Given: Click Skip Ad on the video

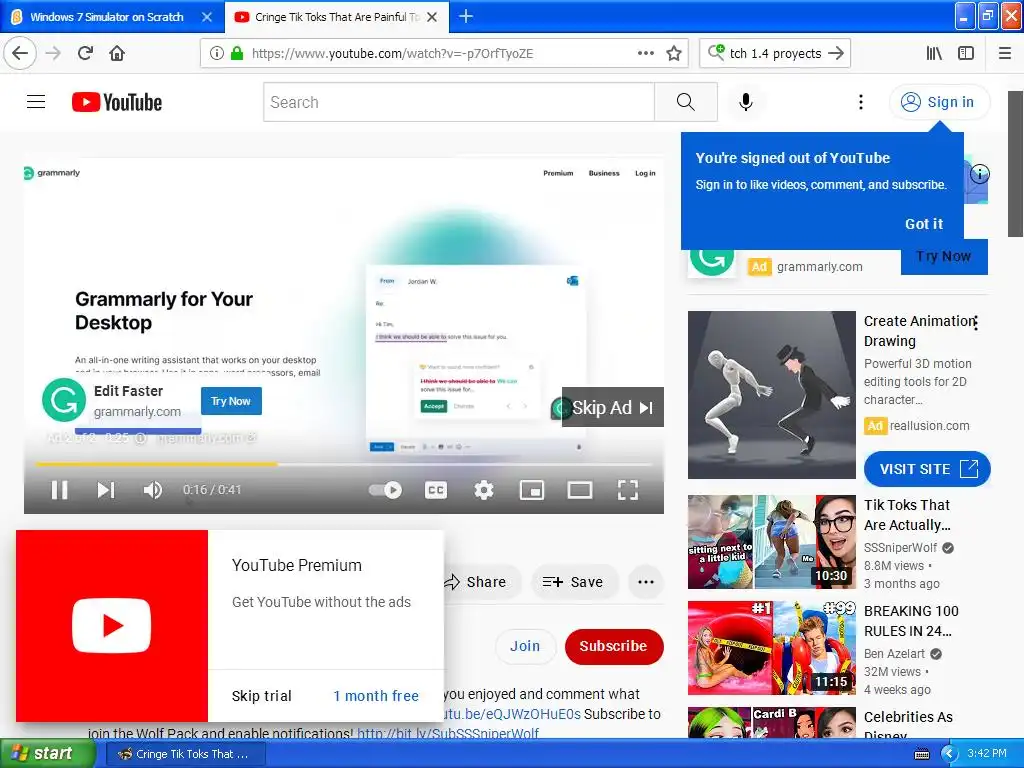Looking at the screenshot, I should (613, 408).
